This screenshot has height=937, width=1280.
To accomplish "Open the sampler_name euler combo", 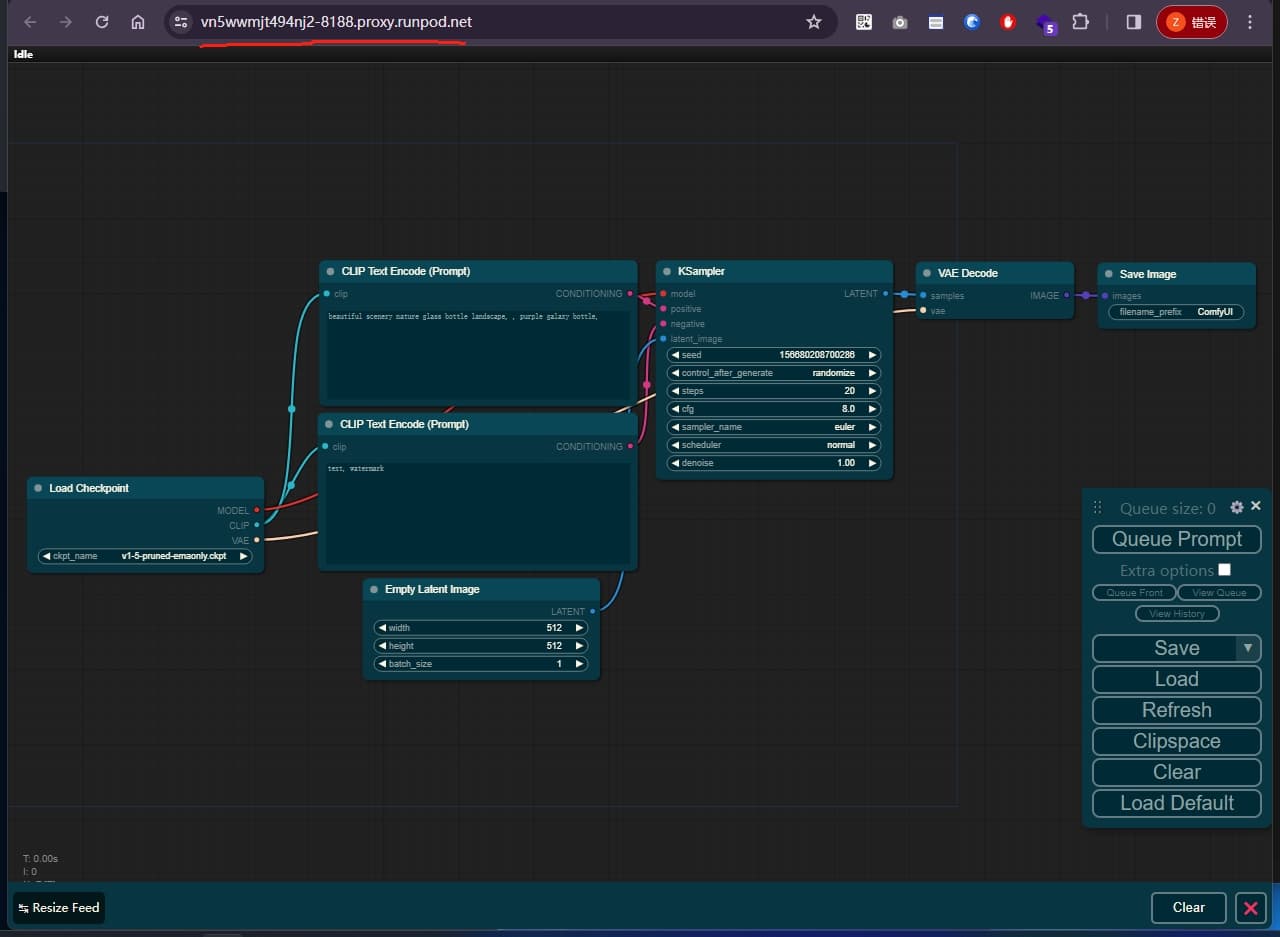I will coord(774,427).
